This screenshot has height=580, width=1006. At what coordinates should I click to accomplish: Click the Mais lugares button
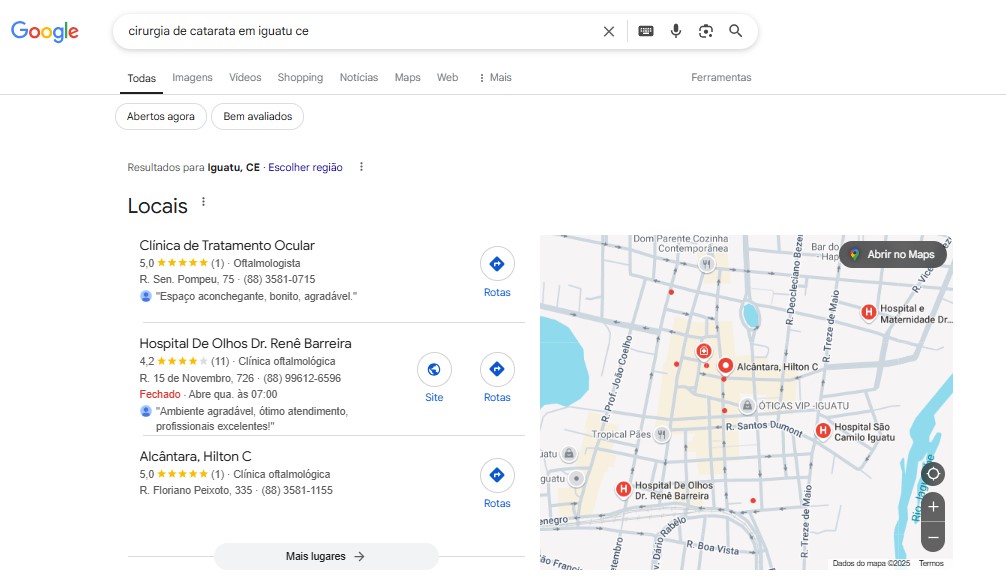326,556
